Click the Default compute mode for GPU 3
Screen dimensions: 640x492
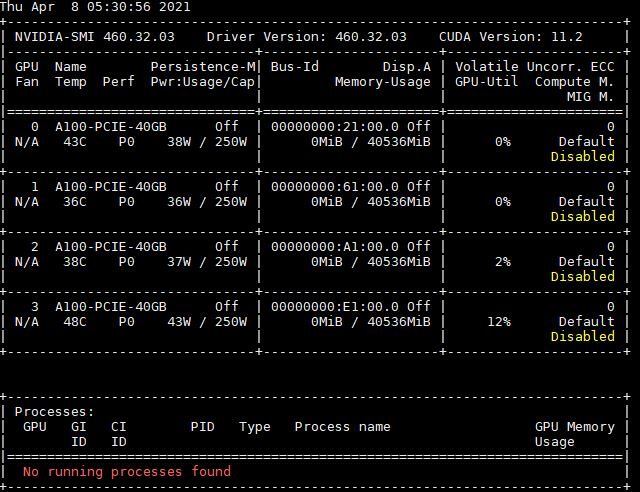587,322
